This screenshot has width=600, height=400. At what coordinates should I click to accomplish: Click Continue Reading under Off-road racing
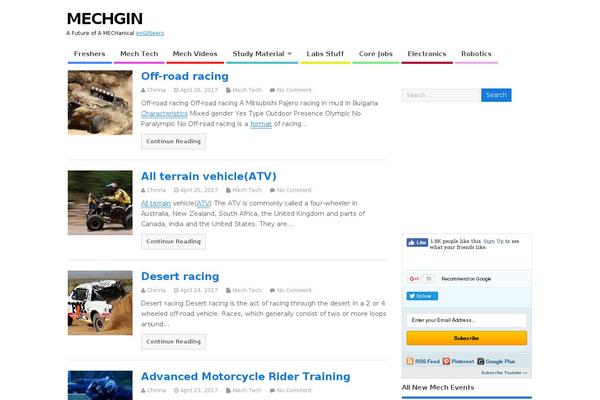[173, 141]
